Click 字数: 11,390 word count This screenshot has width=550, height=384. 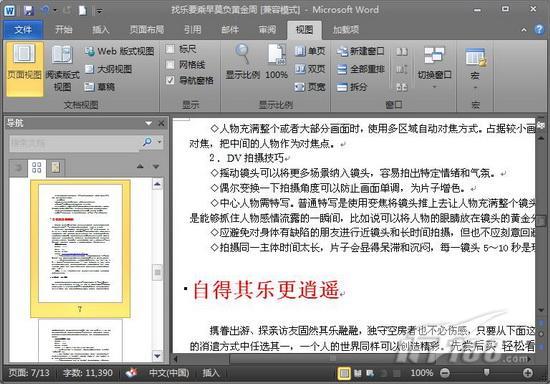[88, 373]
